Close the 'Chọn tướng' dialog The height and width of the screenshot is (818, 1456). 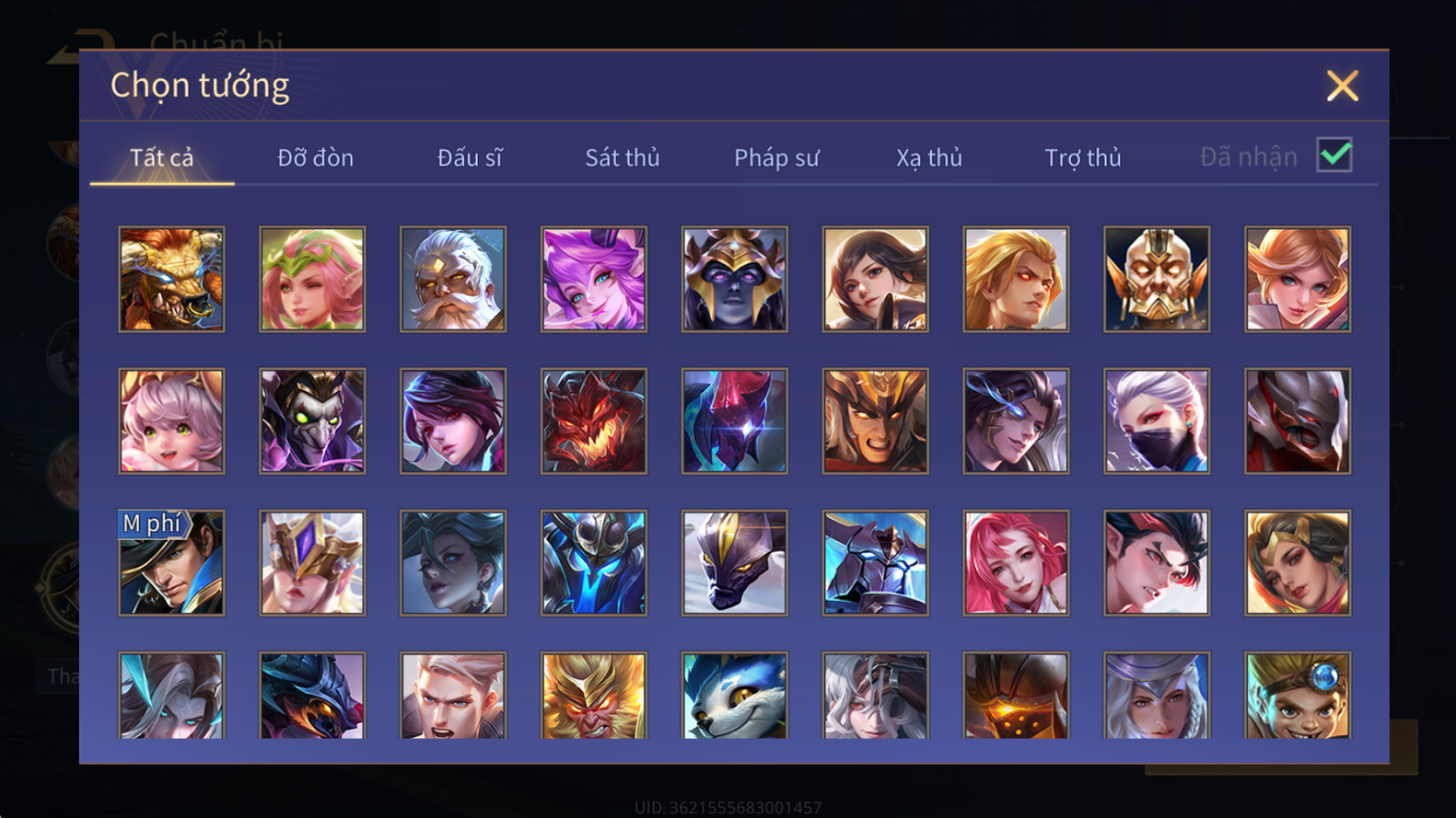pos(1342,86)
